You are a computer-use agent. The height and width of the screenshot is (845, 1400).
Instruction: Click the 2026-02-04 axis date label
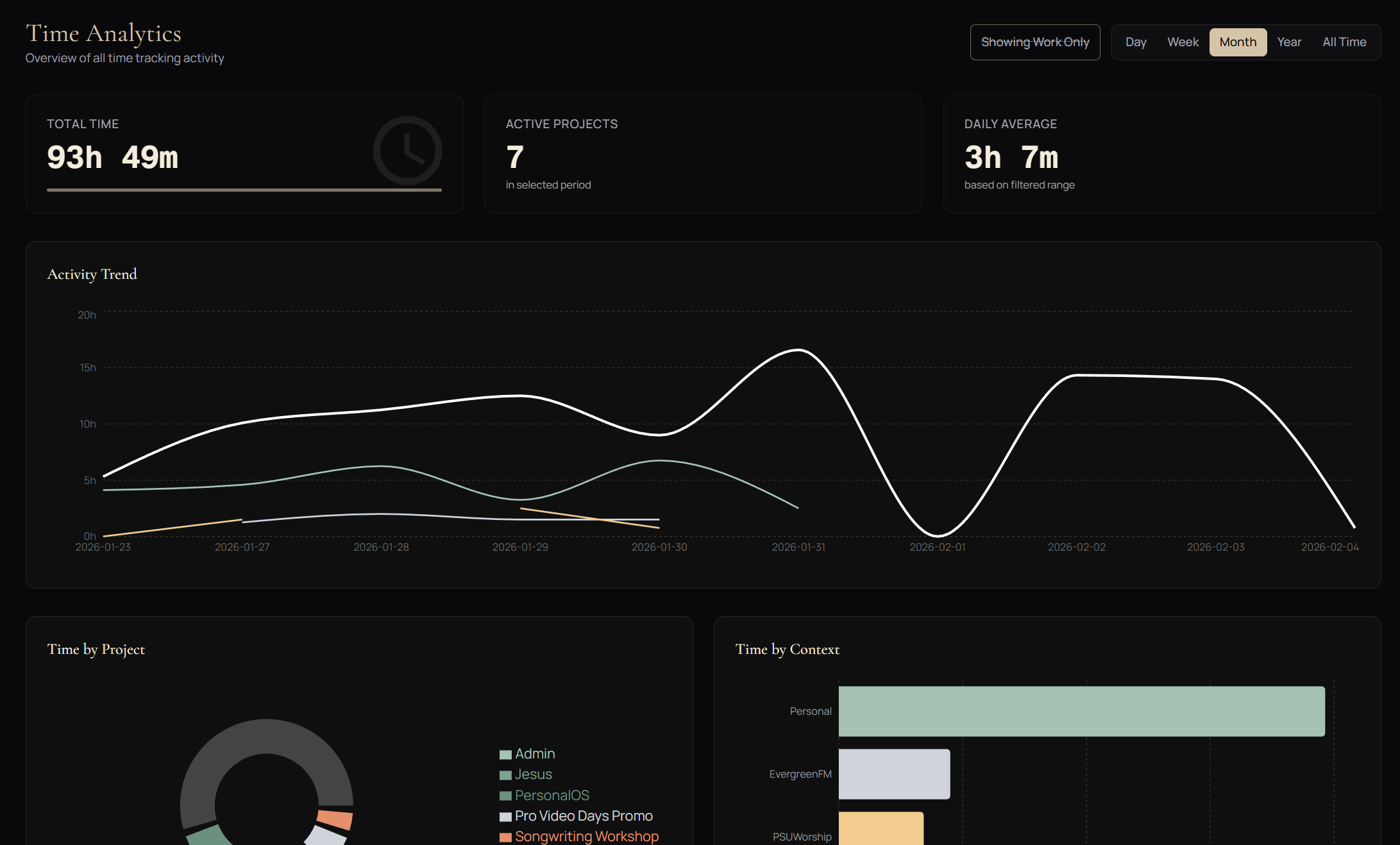1330,548
